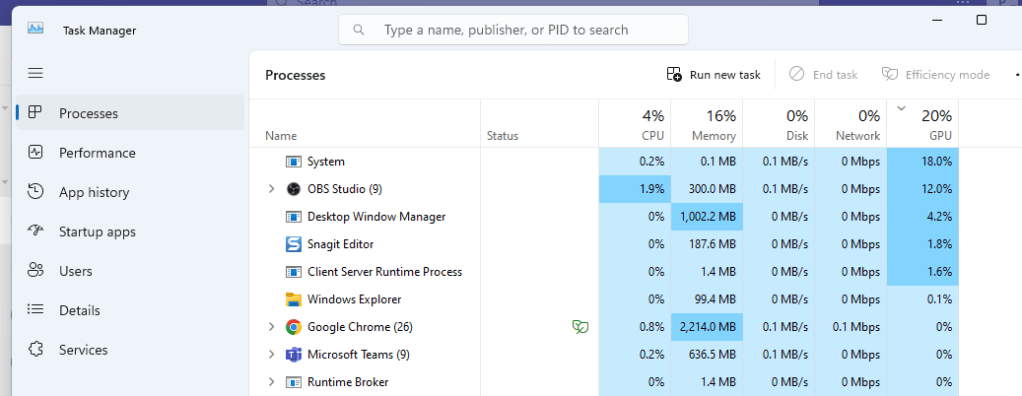Select the Desktop Window Manager row
The width and height of the screenshot is (1022, 396).
point(604,217)
